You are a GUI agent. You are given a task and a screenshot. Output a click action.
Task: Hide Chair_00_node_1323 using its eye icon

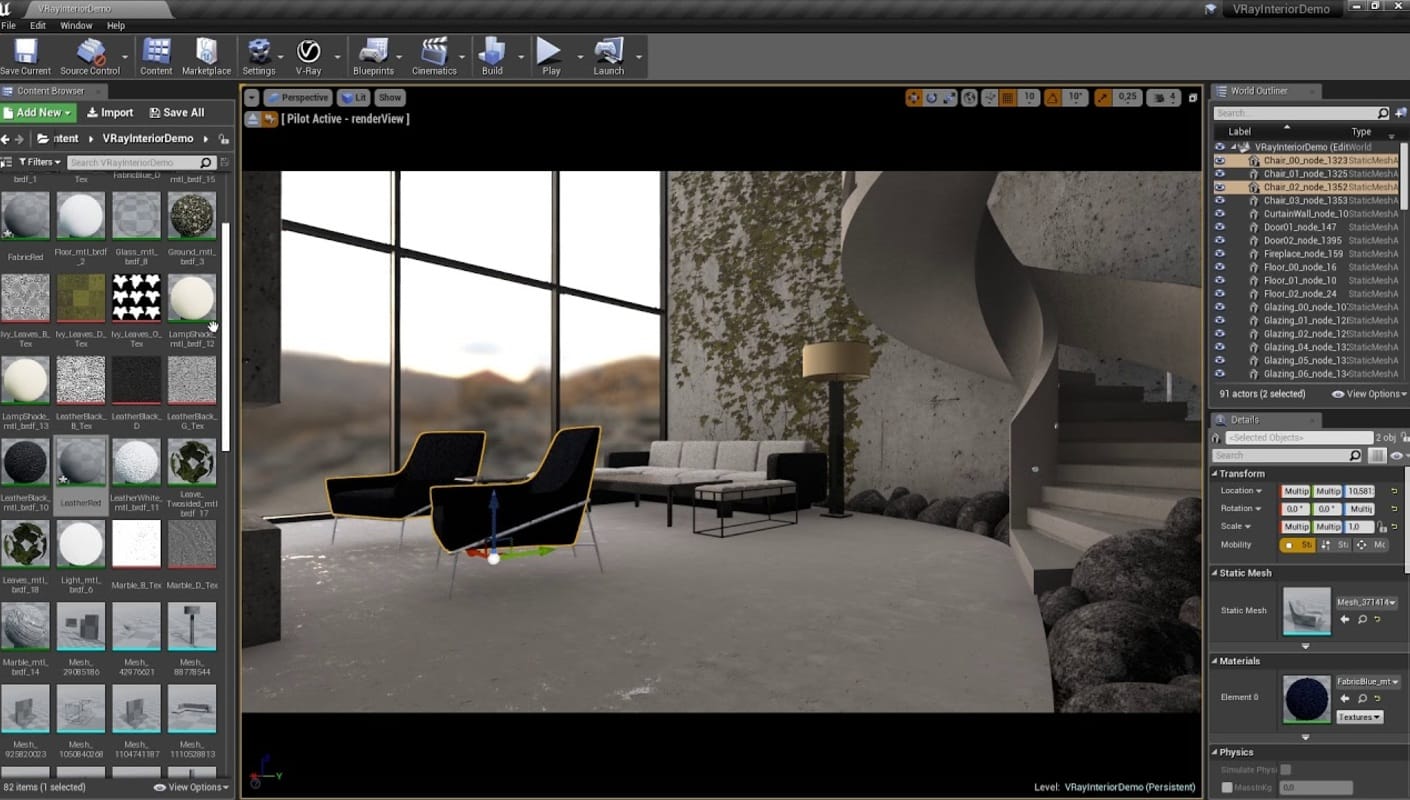pyautogui.click(x=1219, y=160)
